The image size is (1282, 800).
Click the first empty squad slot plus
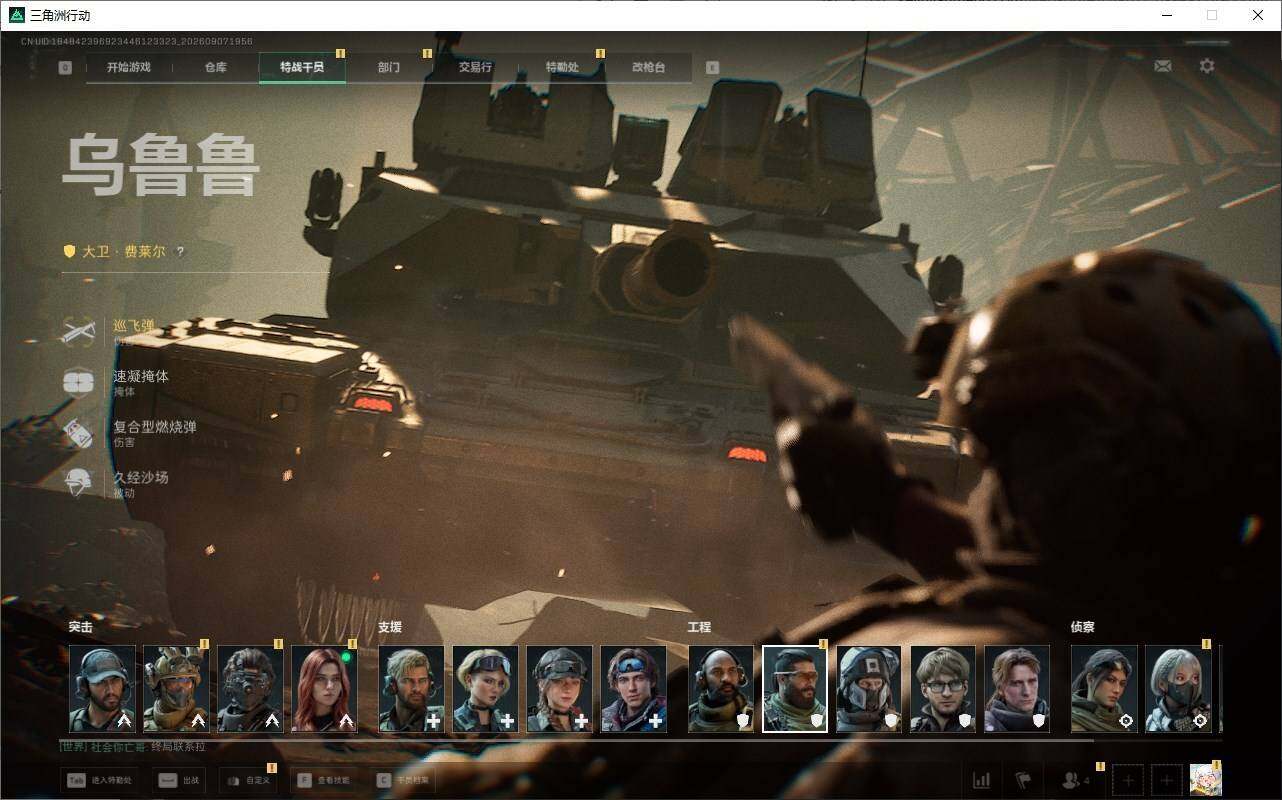coord(1127,780)
